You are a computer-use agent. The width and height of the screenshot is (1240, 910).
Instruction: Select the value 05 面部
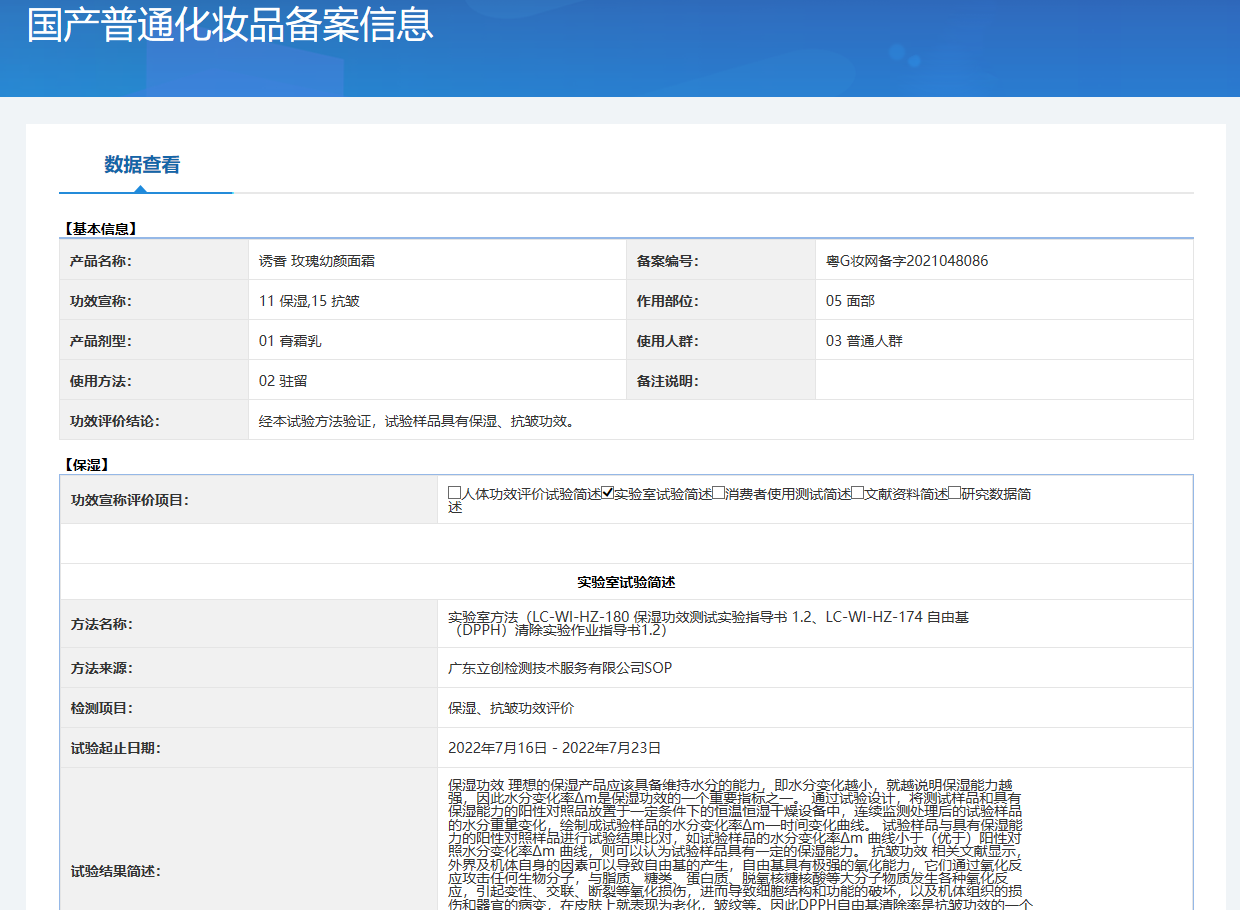(850, 301)
